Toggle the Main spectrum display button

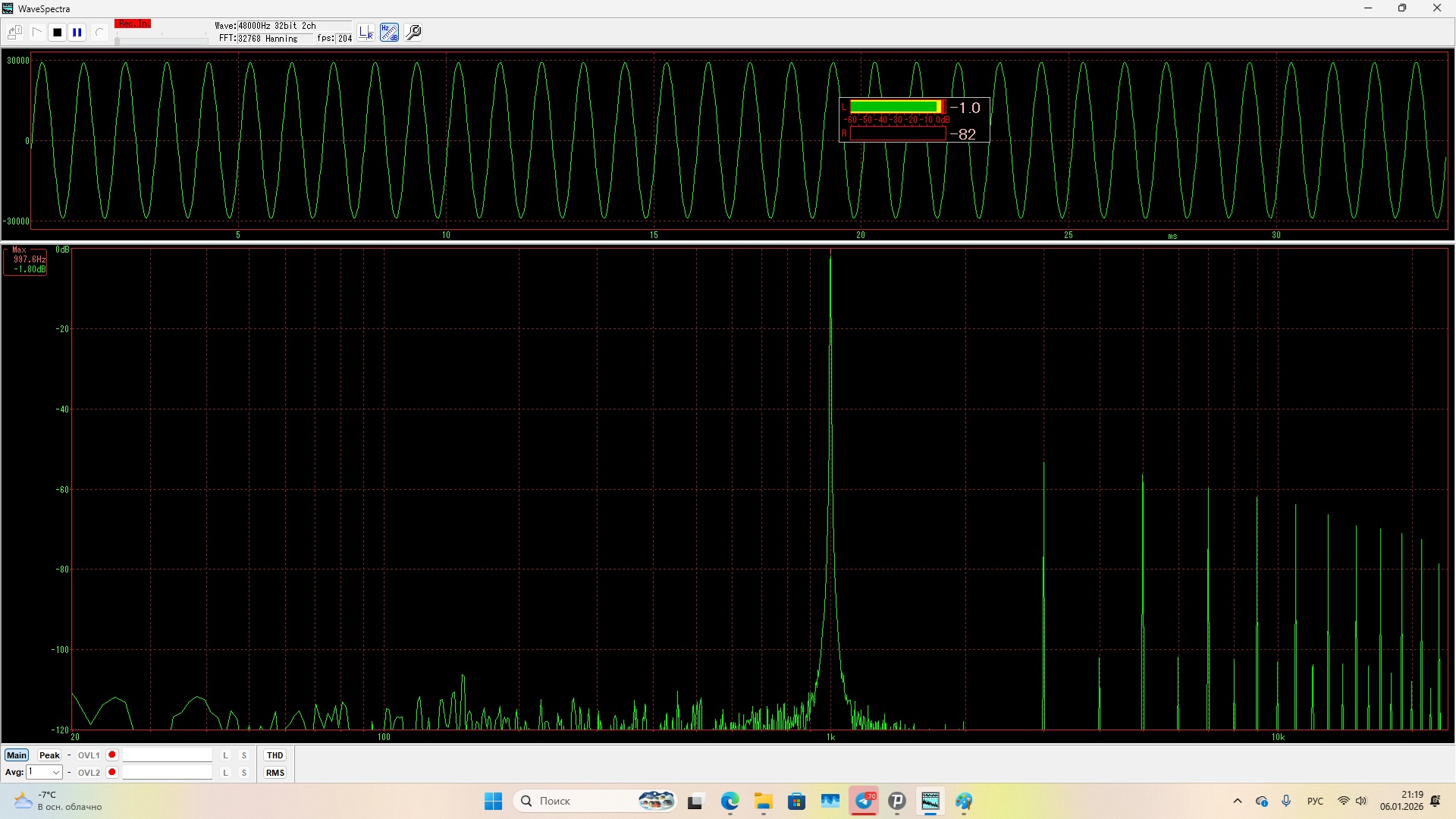17,755
